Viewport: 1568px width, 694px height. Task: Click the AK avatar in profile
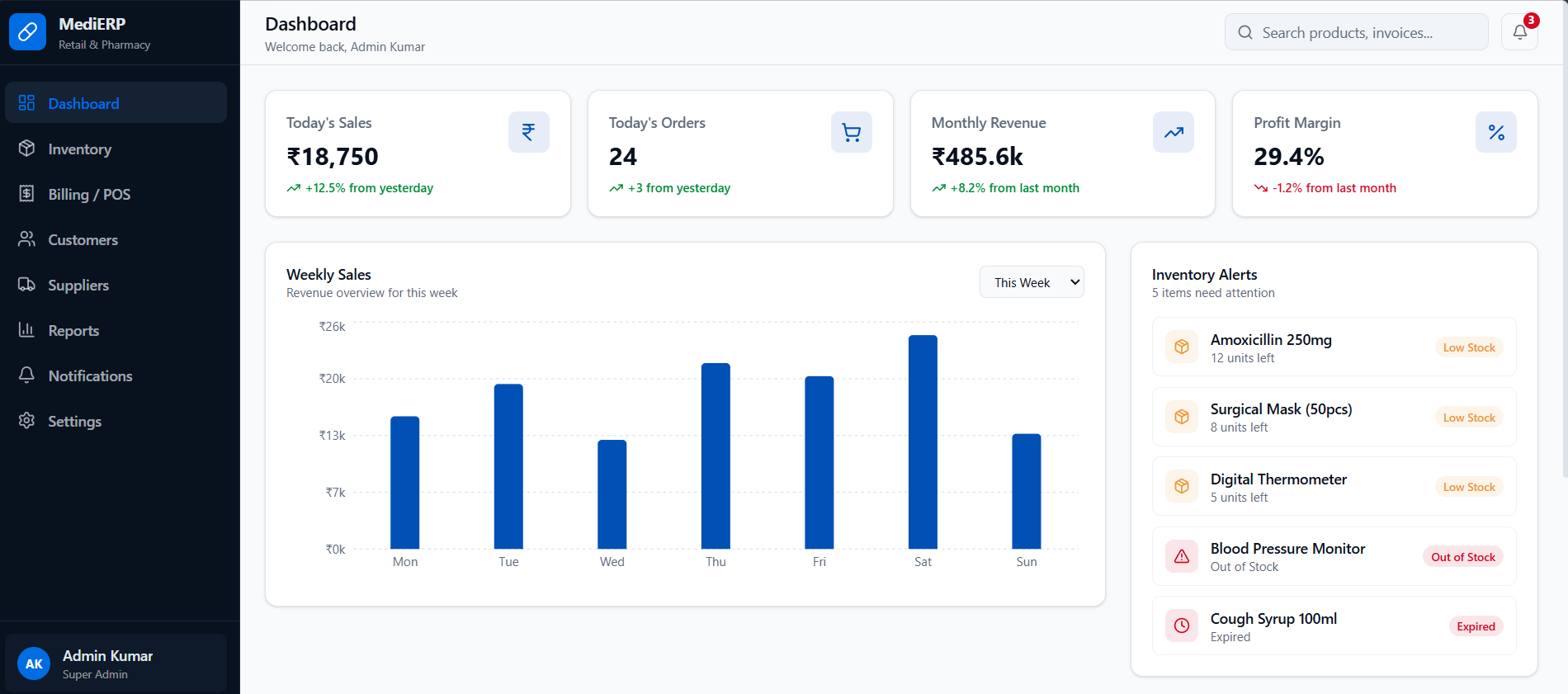coord(34,663)
